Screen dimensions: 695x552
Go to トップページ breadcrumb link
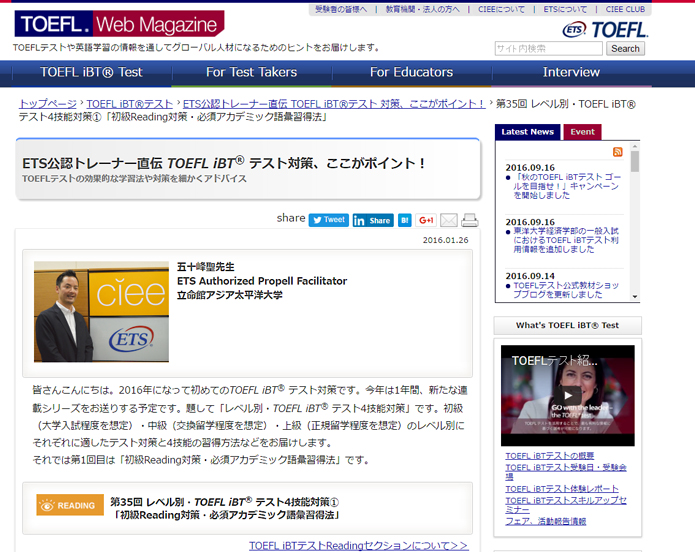(47, 104)
